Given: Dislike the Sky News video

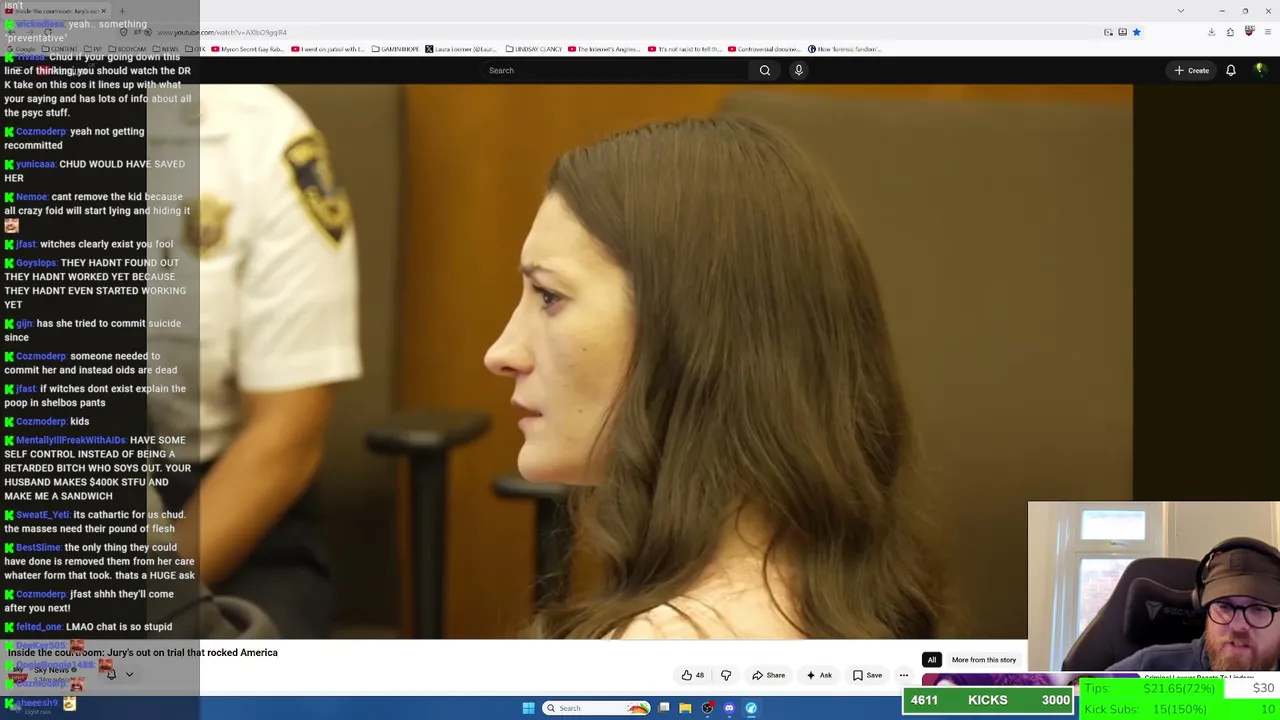Looking at the screenshot, I should (x=726, y=675).
